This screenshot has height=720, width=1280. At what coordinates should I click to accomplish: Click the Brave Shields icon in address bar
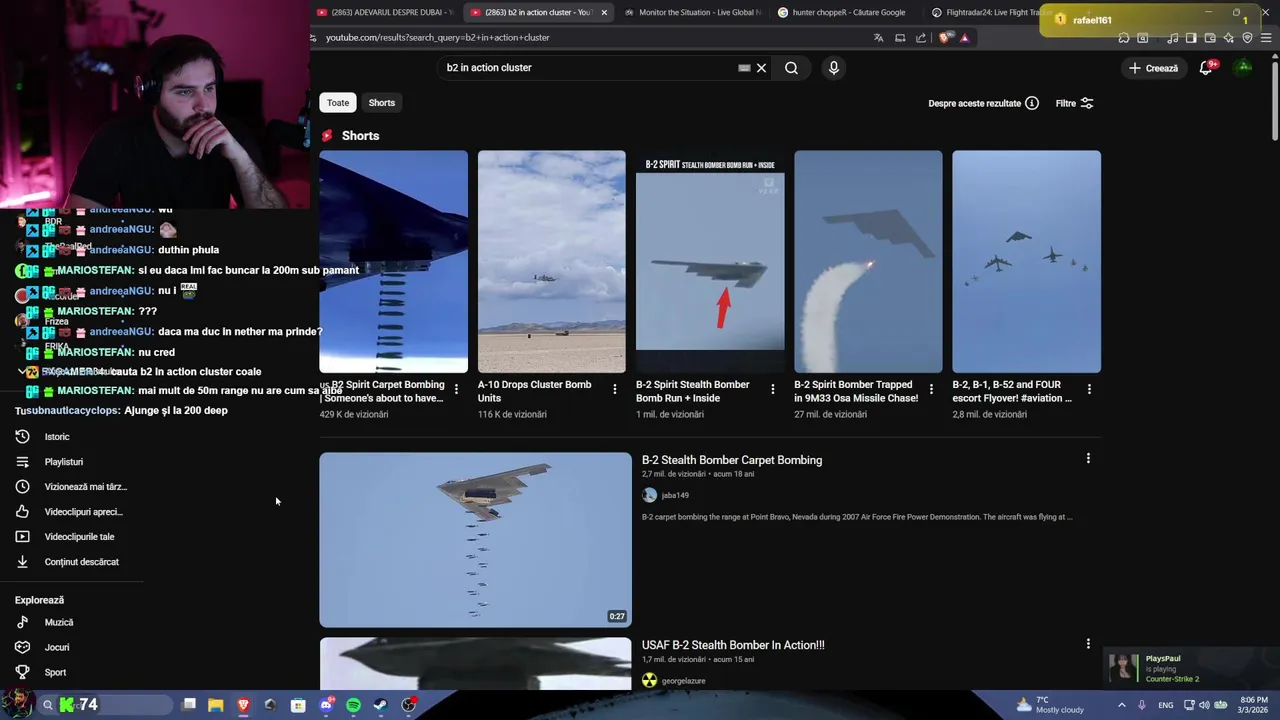click(x=946, y=38)
